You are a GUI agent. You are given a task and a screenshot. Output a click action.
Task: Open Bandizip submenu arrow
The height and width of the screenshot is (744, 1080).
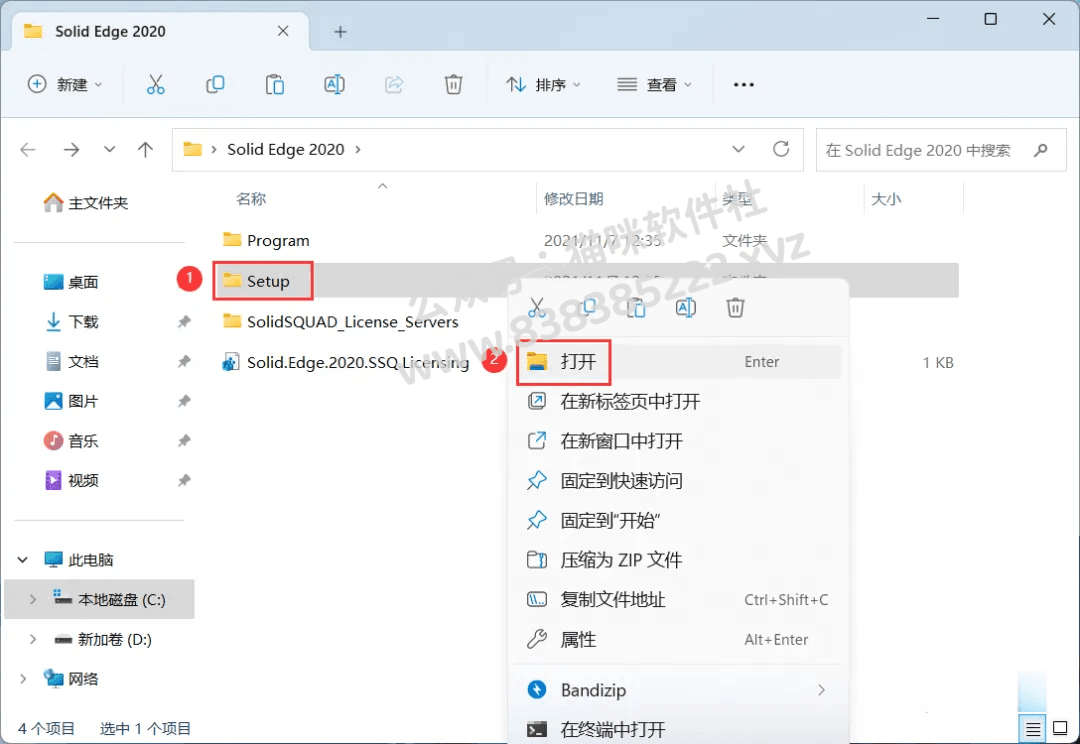pyautogui.click(x=821, y=690)
